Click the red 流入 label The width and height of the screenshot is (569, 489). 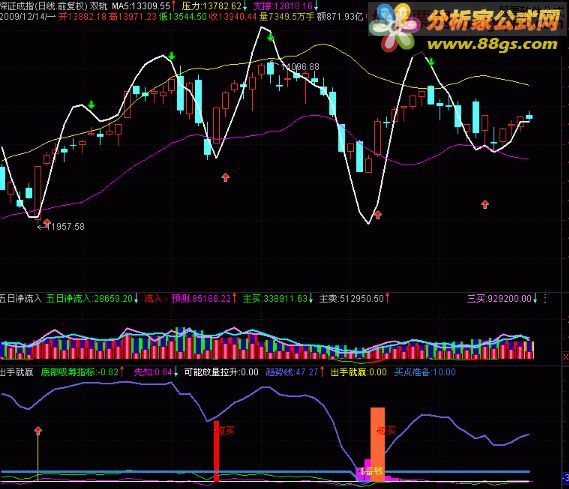click(153, 299)
